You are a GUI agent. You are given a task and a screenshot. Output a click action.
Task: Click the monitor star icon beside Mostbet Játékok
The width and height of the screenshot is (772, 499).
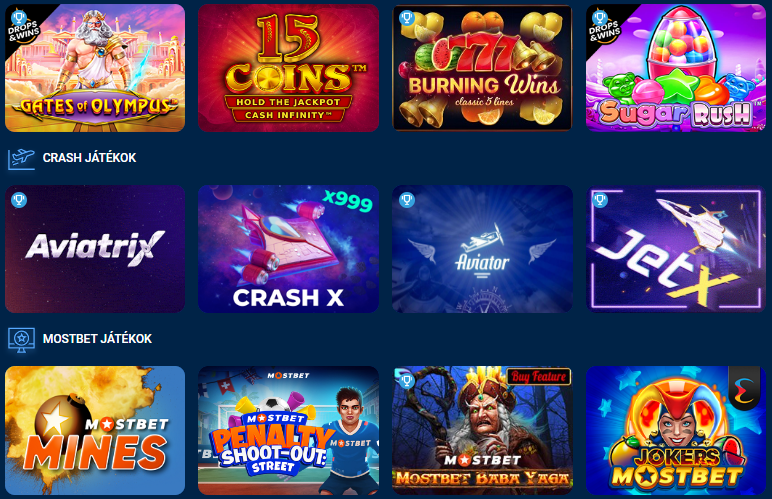coord(21,340)
